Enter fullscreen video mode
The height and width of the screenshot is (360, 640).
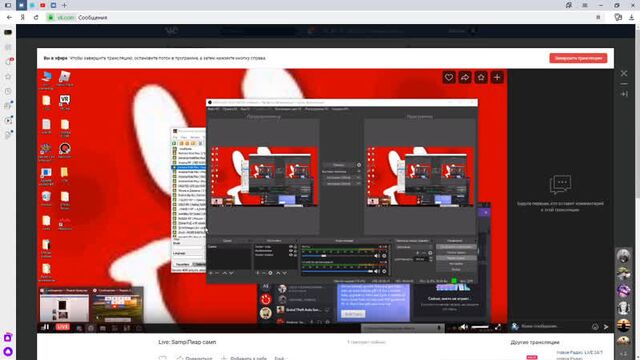point(498,327)
